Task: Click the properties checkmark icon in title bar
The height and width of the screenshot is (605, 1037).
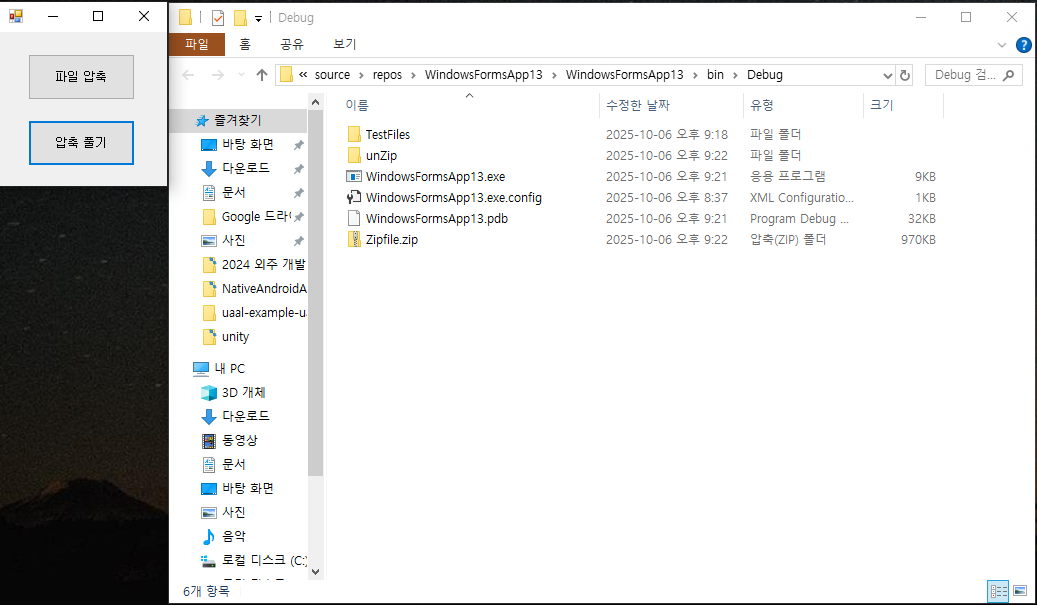Action: tap(218, 18)
